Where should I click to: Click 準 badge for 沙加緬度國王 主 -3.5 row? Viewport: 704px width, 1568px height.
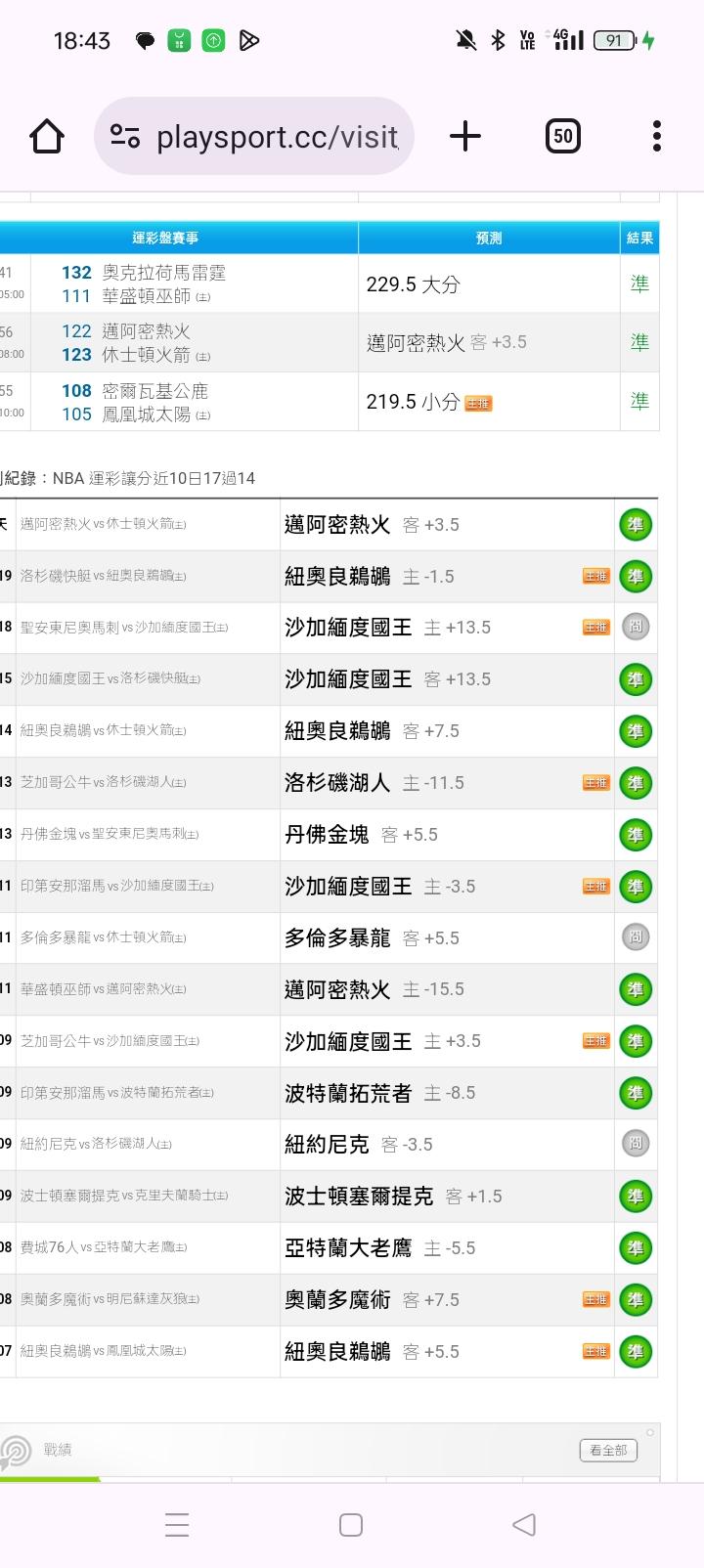tap(636, 887)
